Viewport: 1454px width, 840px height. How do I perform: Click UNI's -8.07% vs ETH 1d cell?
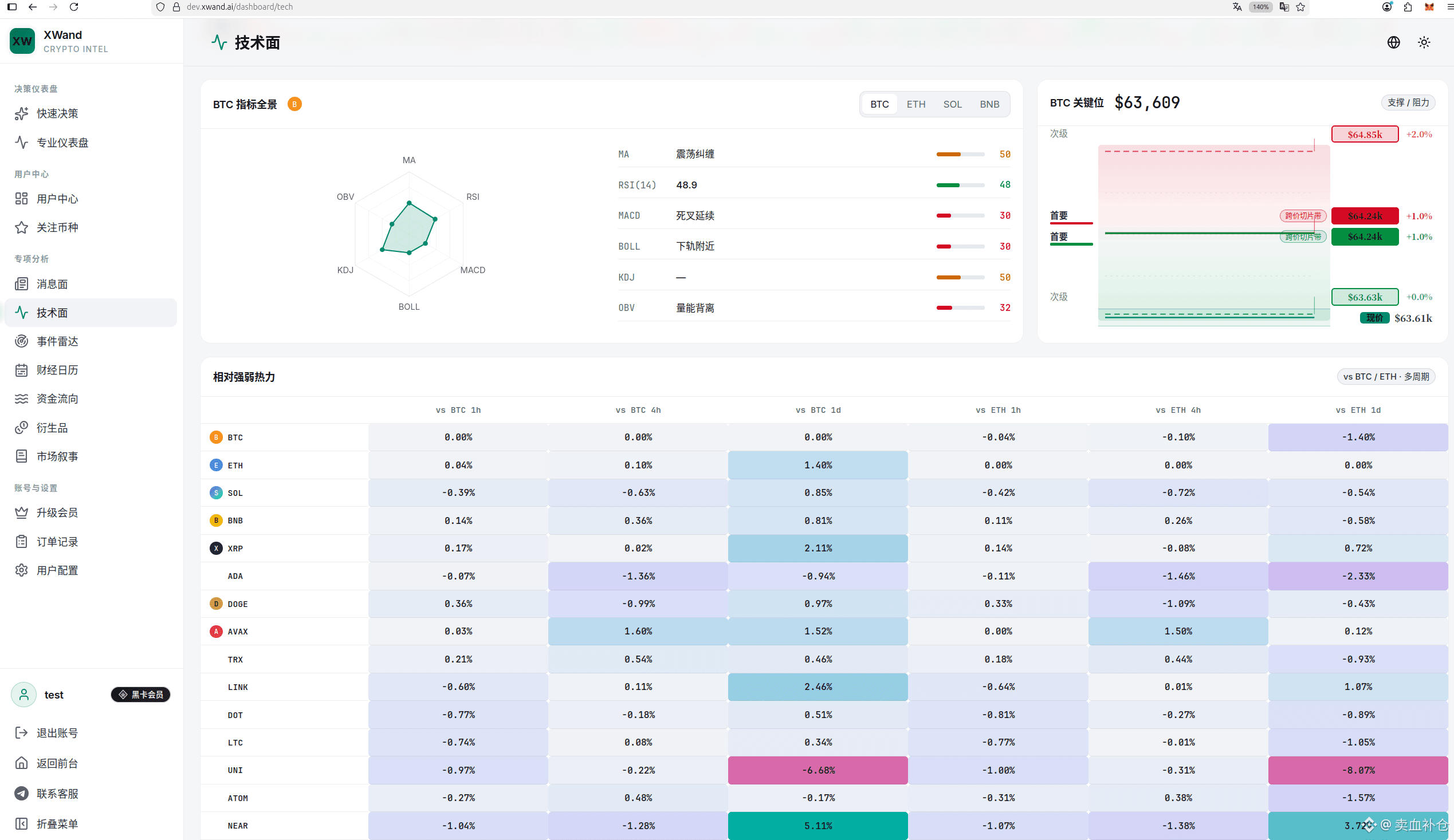(x=1358, y=770)
